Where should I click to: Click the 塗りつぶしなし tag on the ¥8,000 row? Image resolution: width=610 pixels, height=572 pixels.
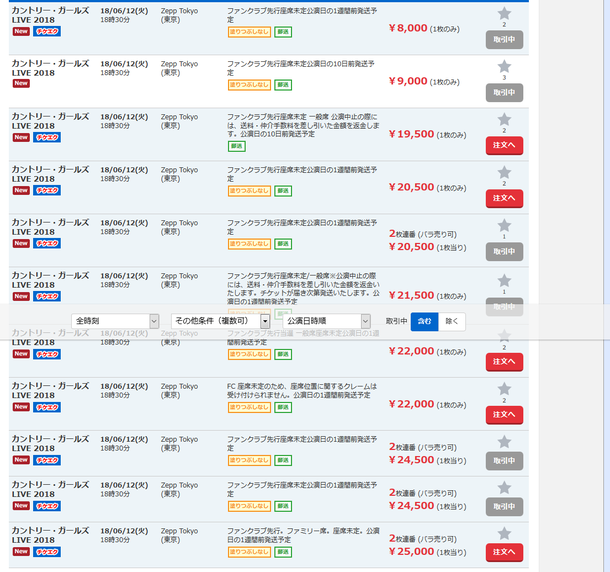249,32
